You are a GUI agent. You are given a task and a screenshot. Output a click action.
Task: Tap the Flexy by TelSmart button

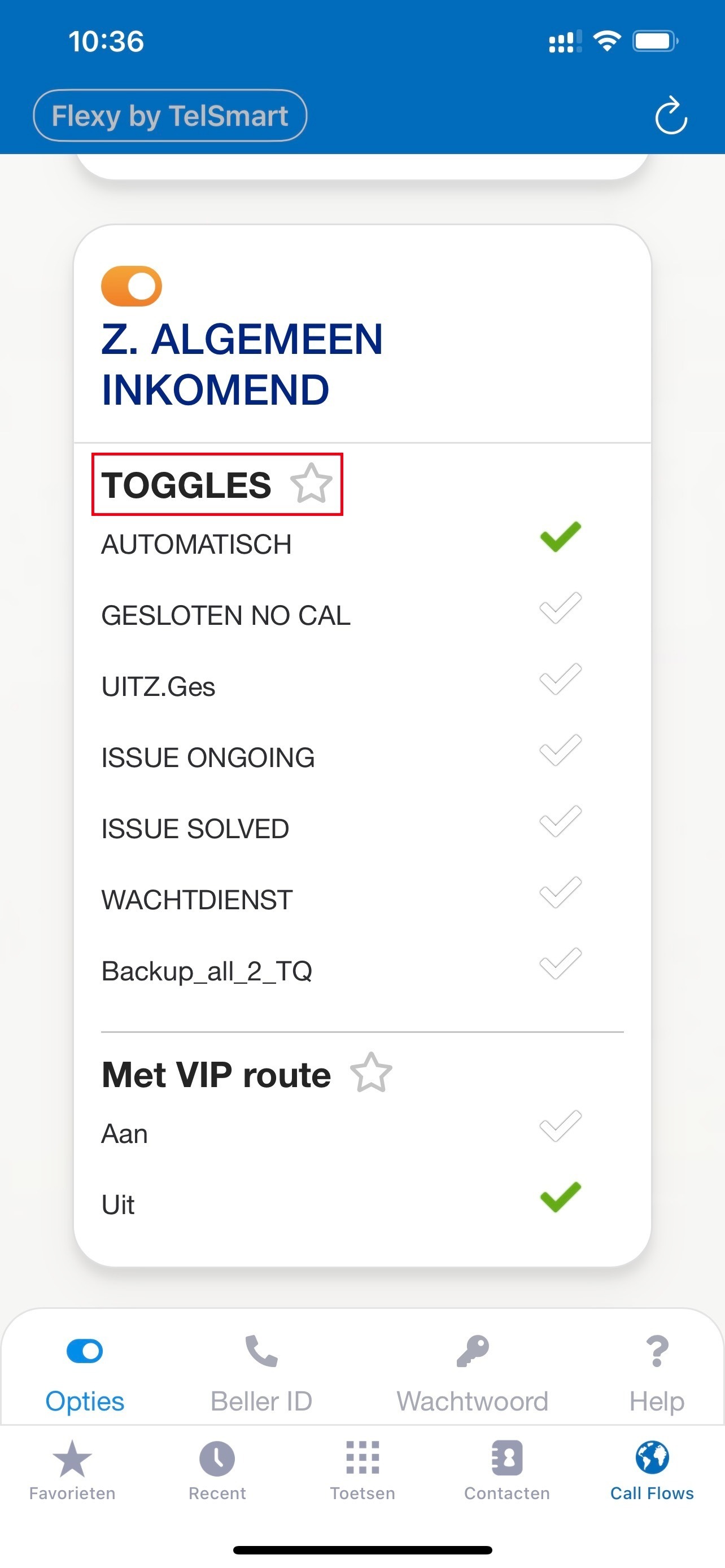(170, 116)
